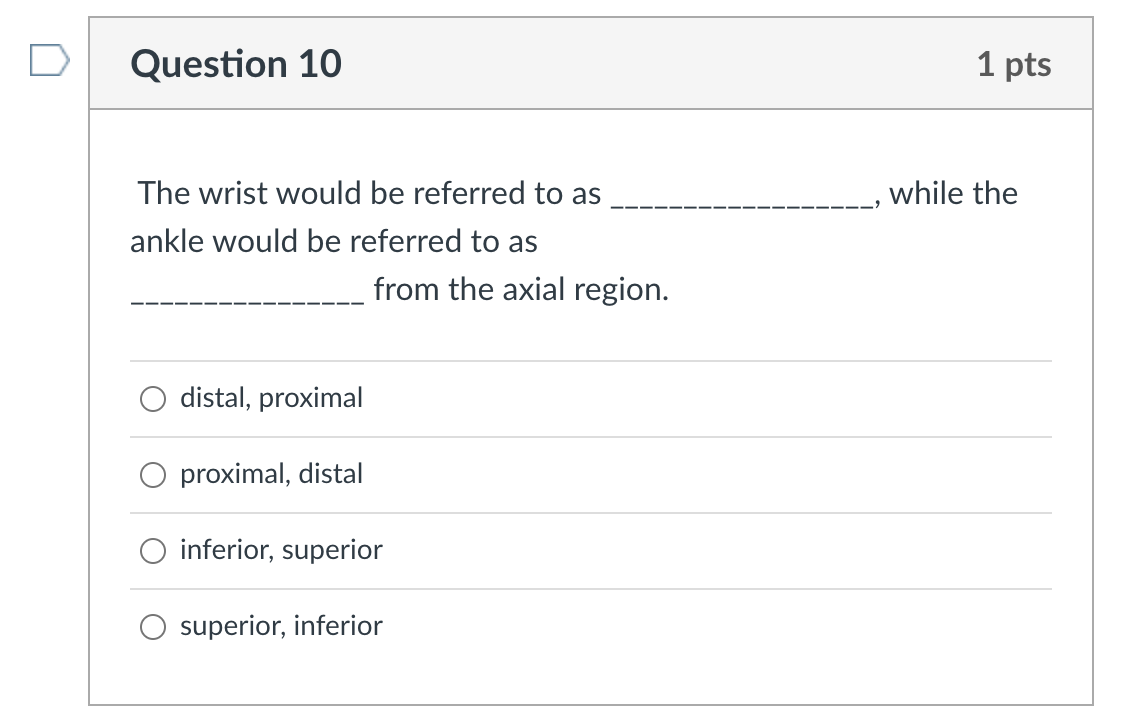Pick the "superior, inferior" radio button
Viewport: 1128px width, 724px height.
pyautogui.click(x=153, y=627)
